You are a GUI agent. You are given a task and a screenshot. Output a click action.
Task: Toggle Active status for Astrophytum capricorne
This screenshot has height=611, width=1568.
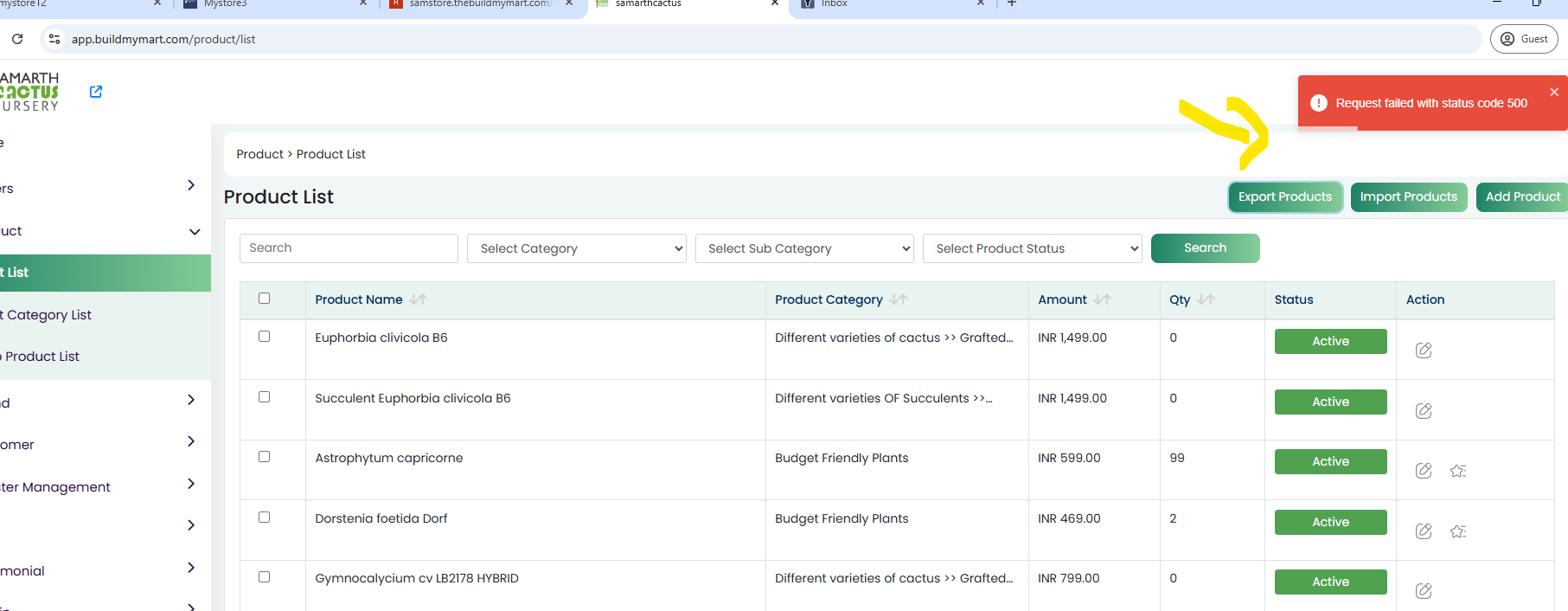pos(1330,462)
